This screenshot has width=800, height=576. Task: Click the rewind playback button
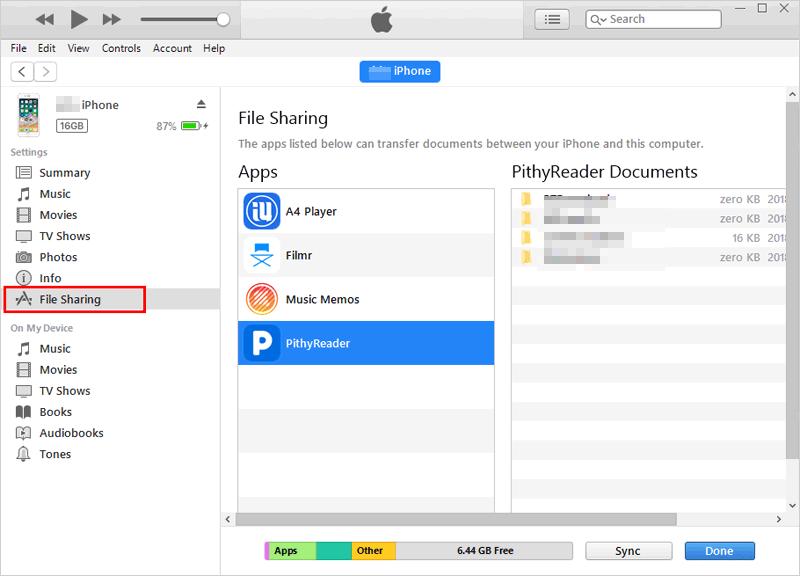[45, 20]
